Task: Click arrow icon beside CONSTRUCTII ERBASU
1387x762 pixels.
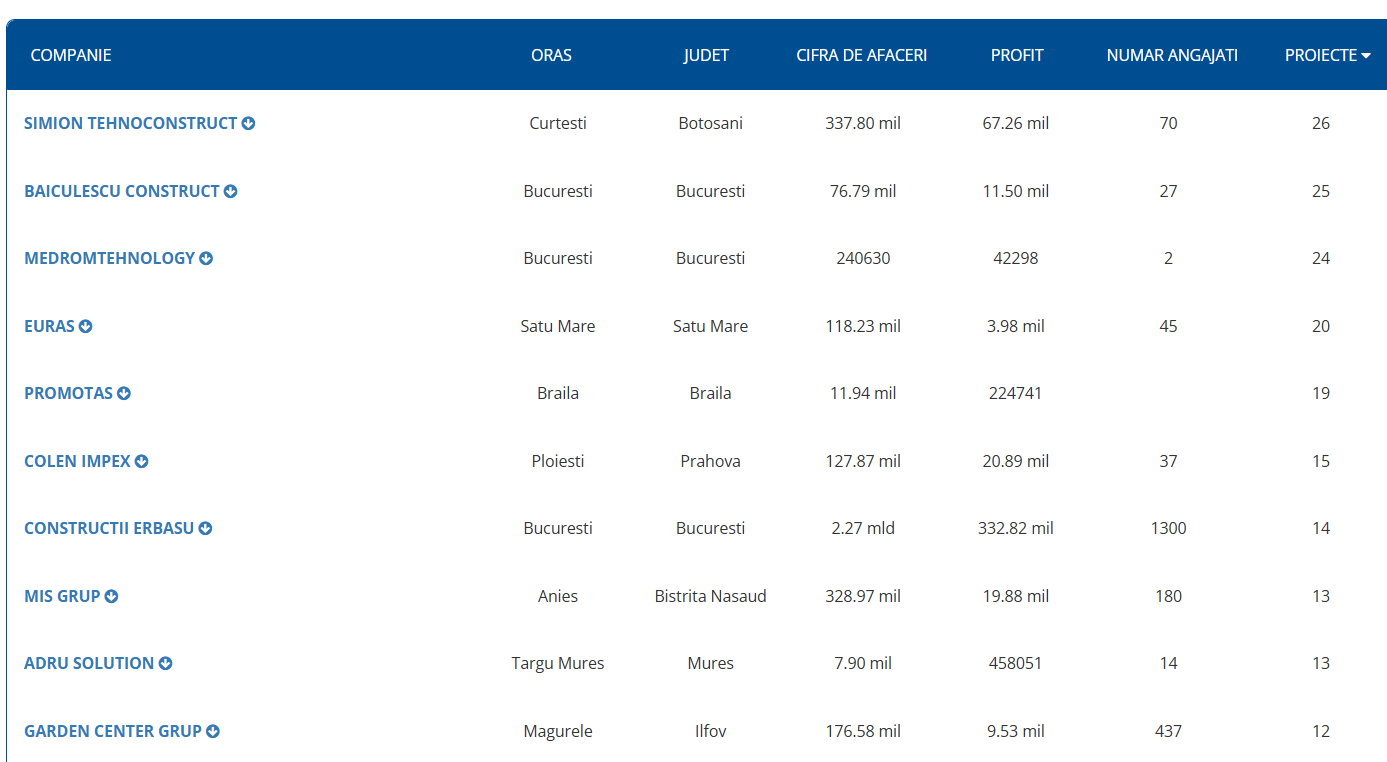Action: pos(205,528)
